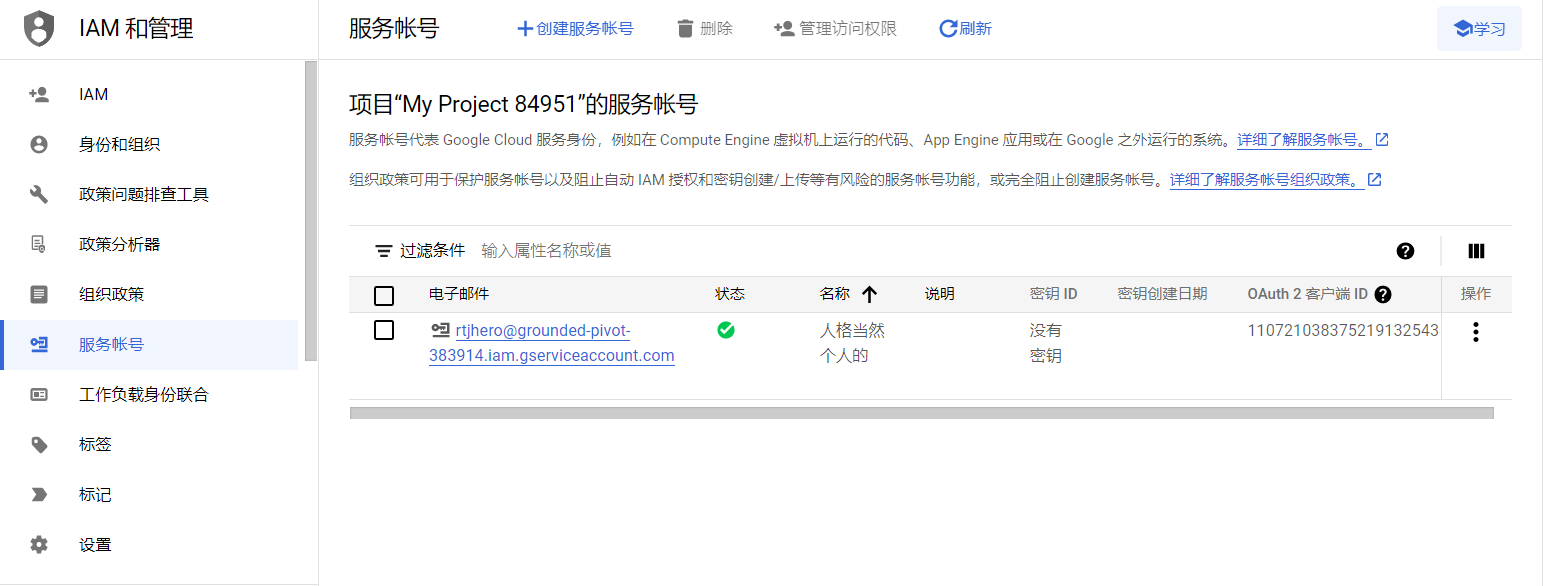Open 政策问题排查工具 in the sidebar
The width and height of the screenshot is (1543, 586).
(x=150, y=195)
